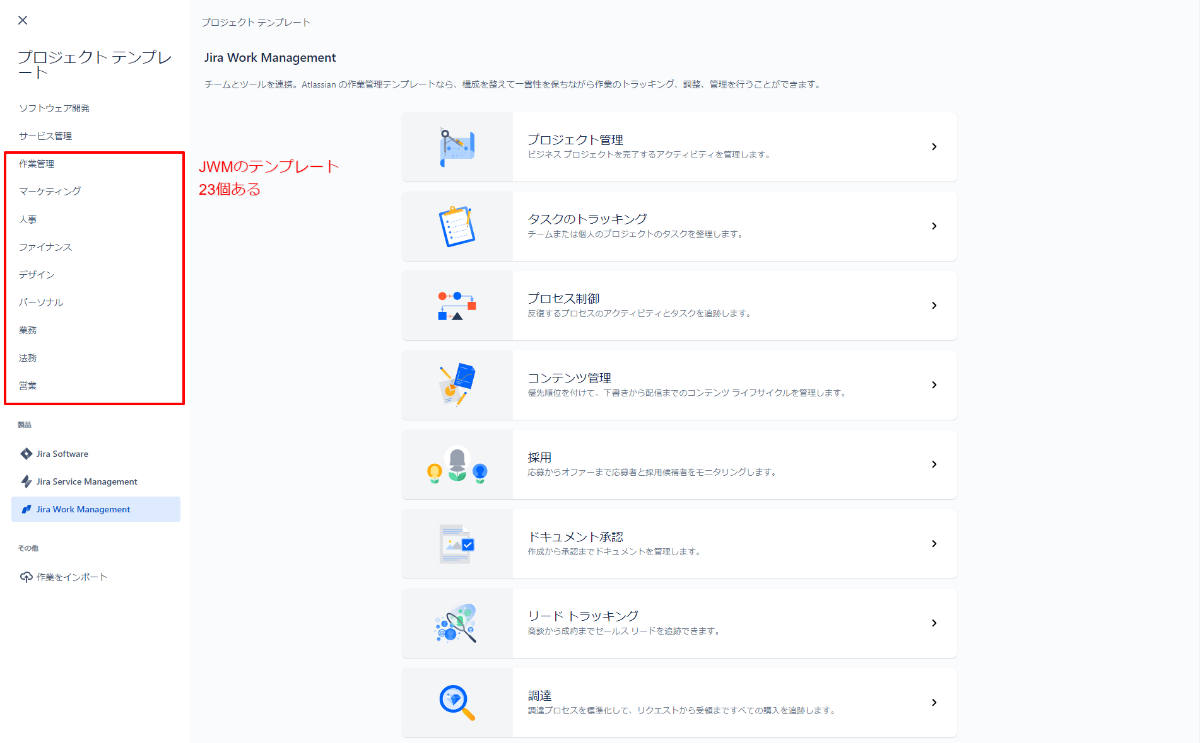
Task: Click the 調達 magnifying glass illustration
Action: (457, 702)
